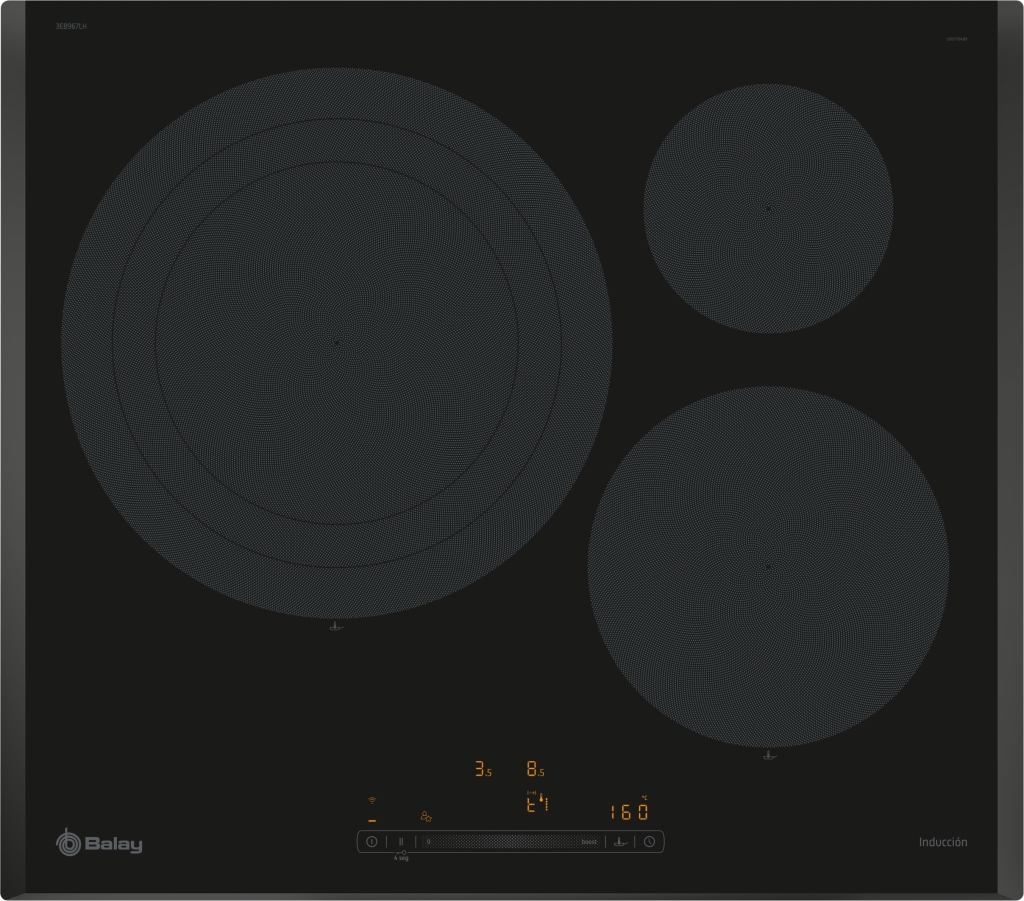
Task: Tap the pan symbol below the bottom-right zone
Action: [767, 755]
